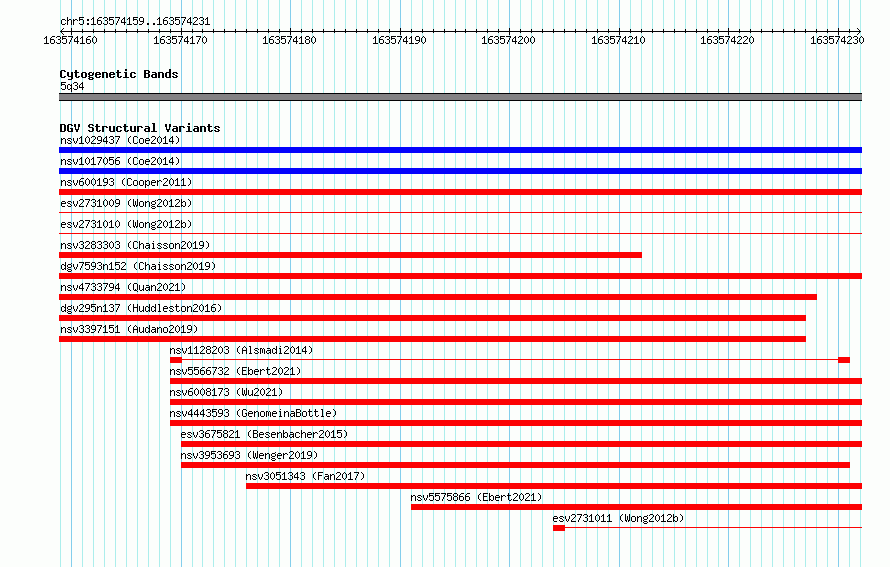
Task: Click the red bar of nsv4733794
Action: (x=438, y=297)
